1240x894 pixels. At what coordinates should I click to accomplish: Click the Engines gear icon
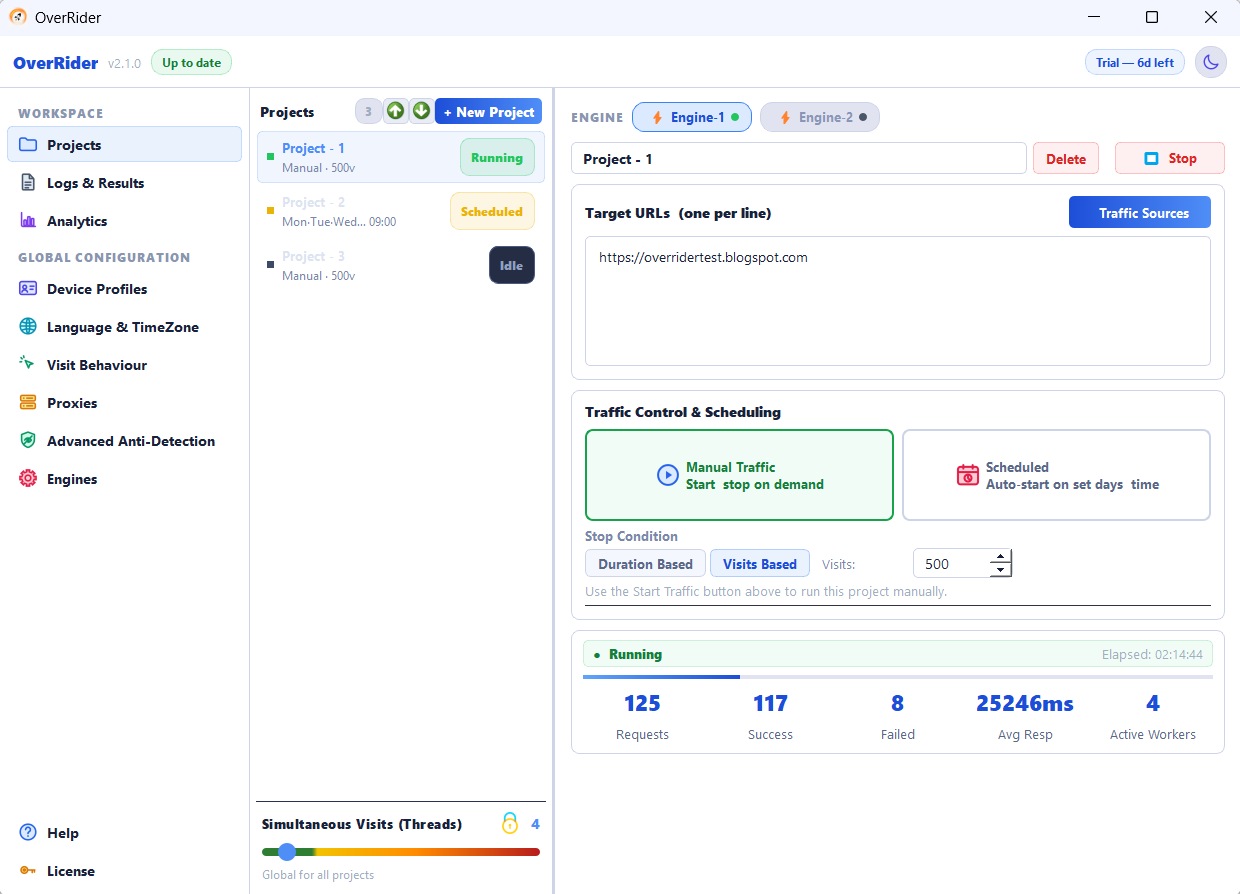28,479
